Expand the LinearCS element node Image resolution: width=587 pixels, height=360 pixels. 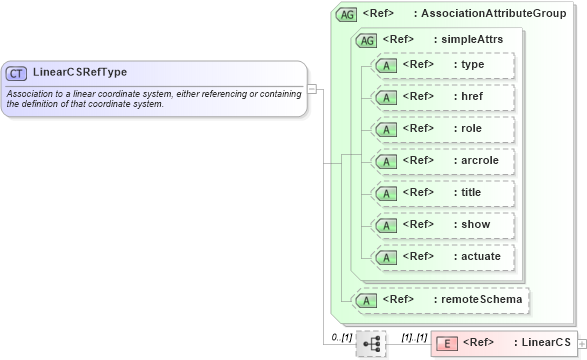[582, 344]
